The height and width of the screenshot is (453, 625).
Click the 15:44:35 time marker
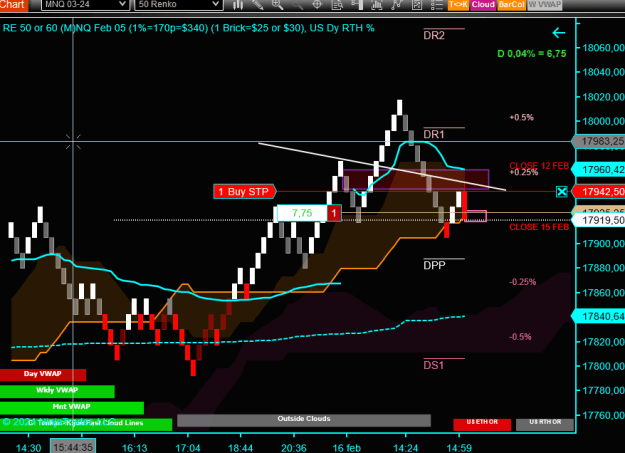[x=73, y=447]
